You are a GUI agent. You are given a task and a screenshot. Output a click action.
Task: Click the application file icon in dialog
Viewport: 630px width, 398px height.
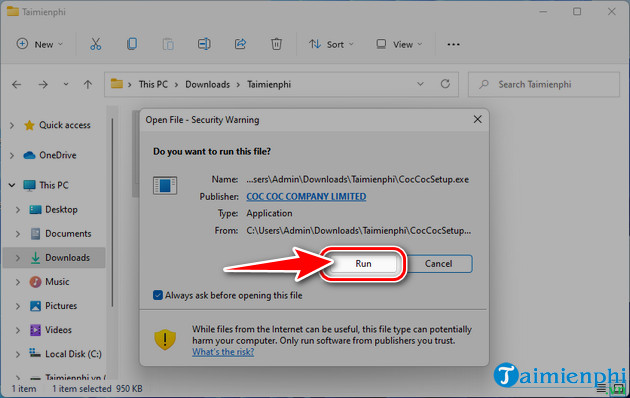point(165,185)
